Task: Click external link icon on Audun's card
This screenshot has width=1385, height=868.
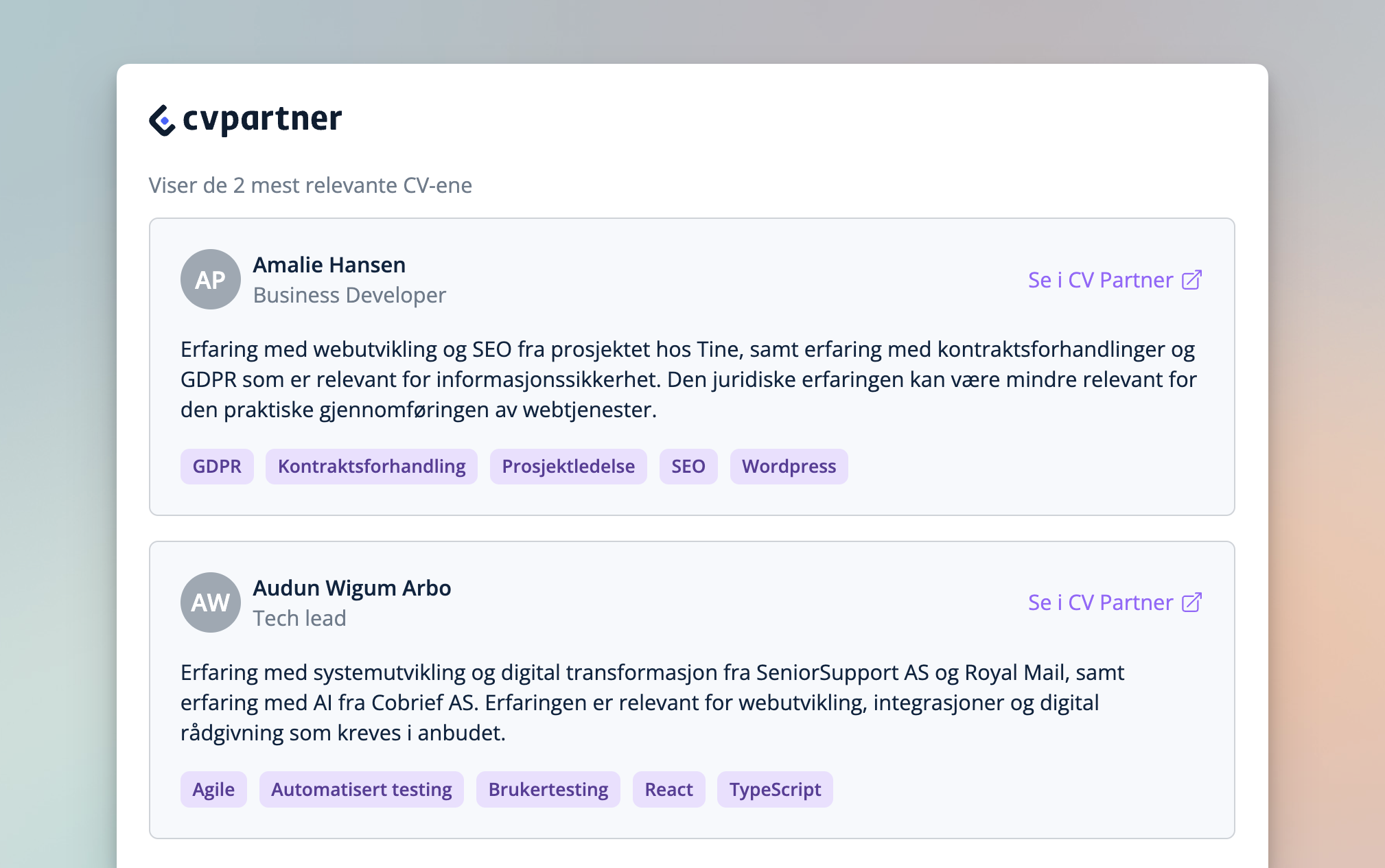Action: pos(1191,602)
